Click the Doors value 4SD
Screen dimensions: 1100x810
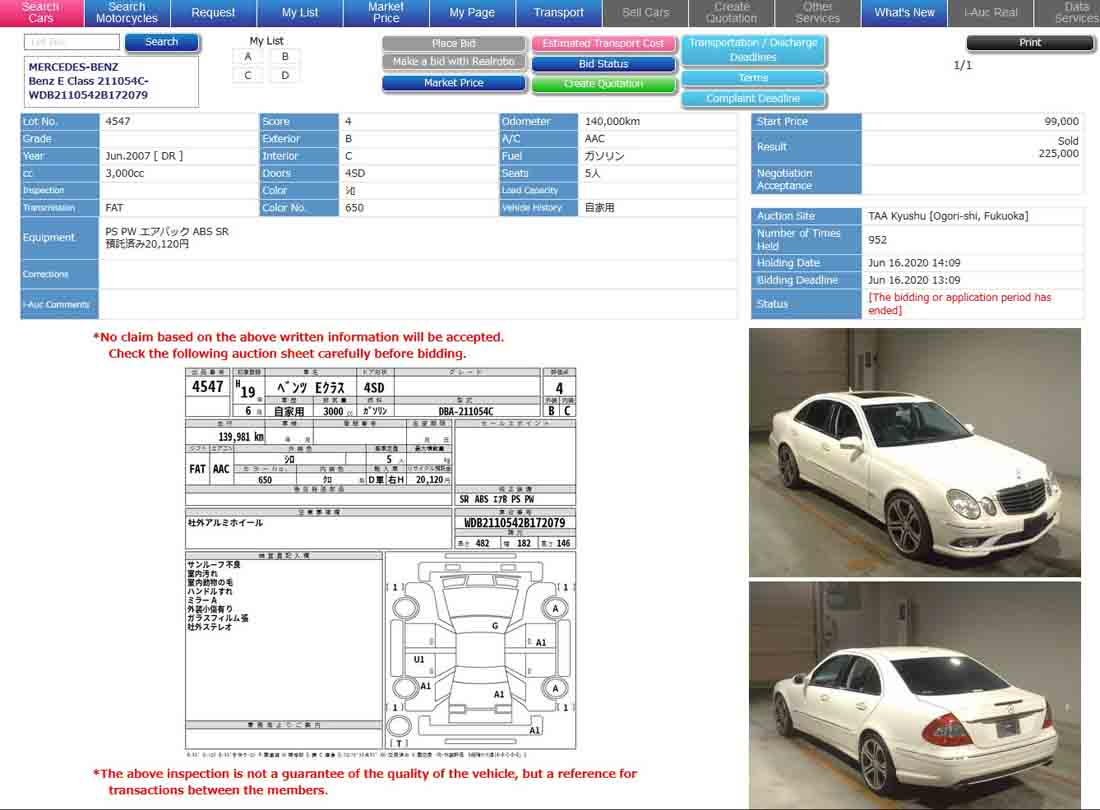(x=355, y=173)
